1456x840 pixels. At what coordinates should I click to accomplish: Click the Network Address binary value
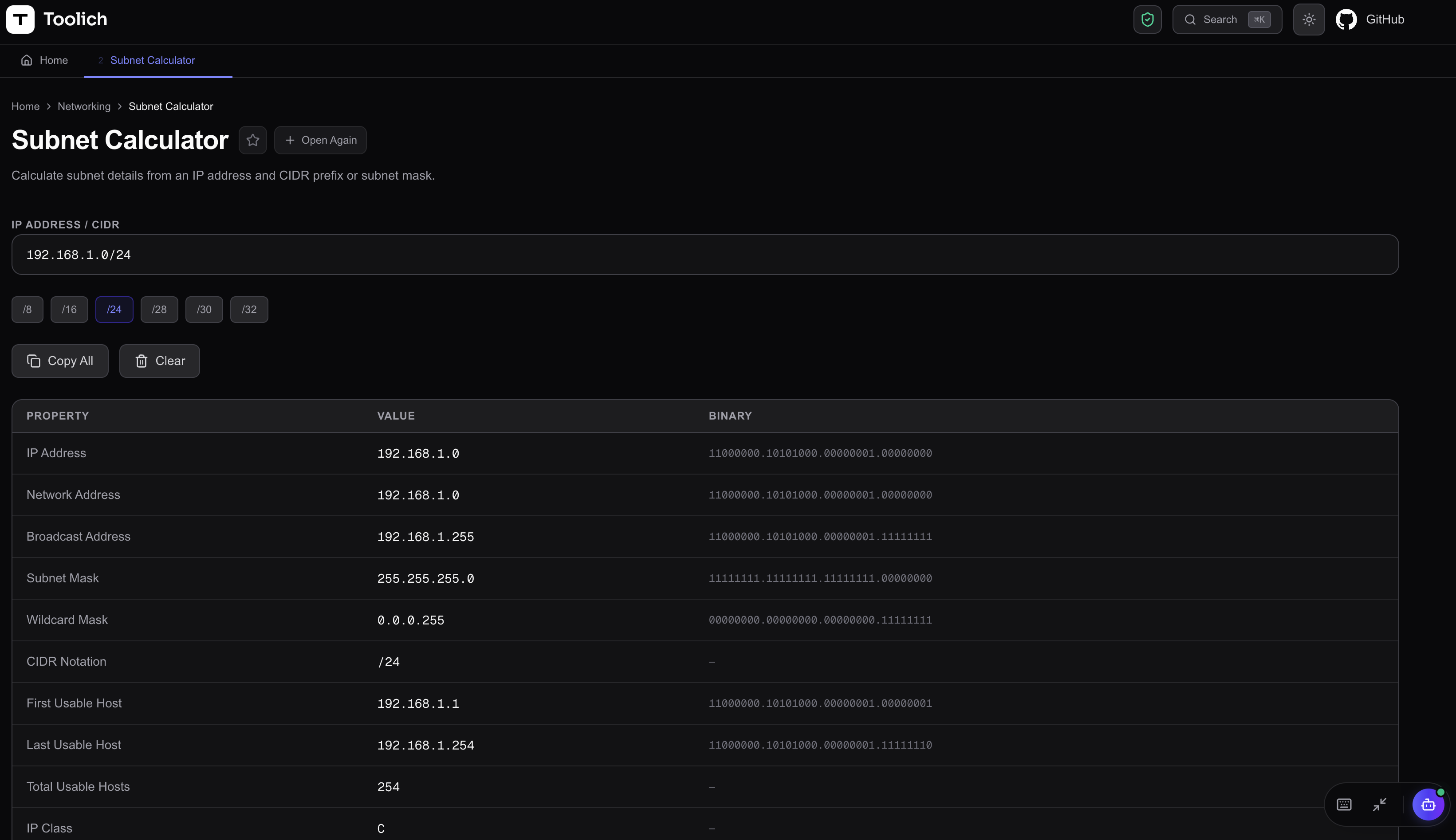(x=820, y=495)
